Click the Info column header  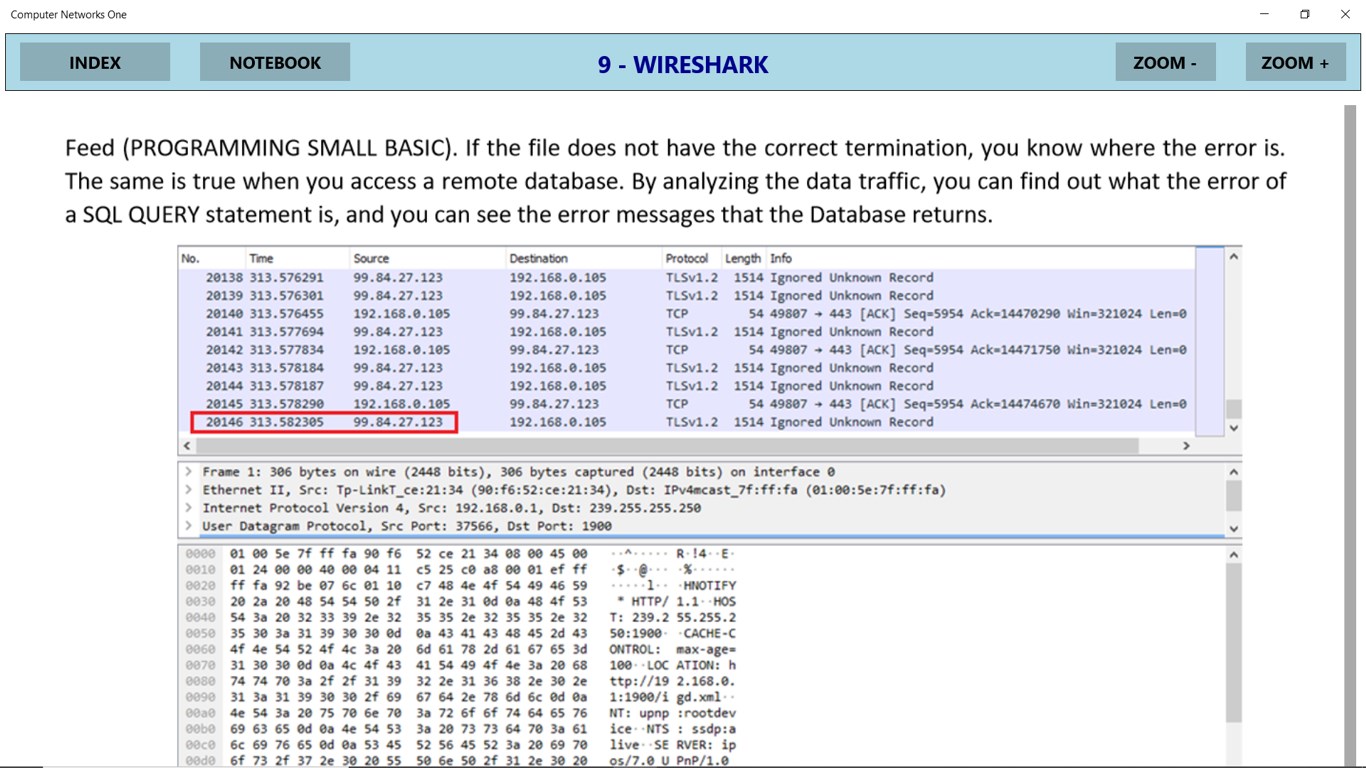pos(781,258)
